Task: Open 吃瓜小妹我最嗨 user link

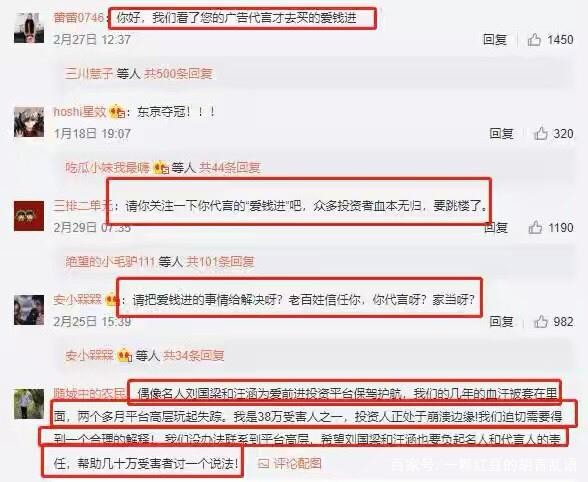Action: click(x=107, y=167)
